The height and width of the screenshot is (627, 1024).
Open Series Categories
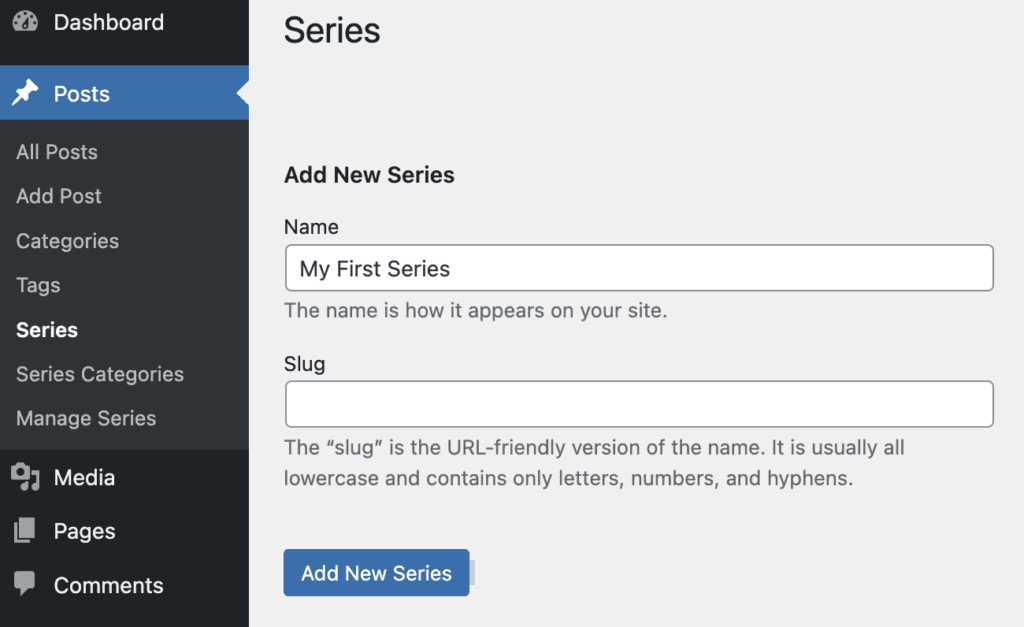(x=99, y=374)
